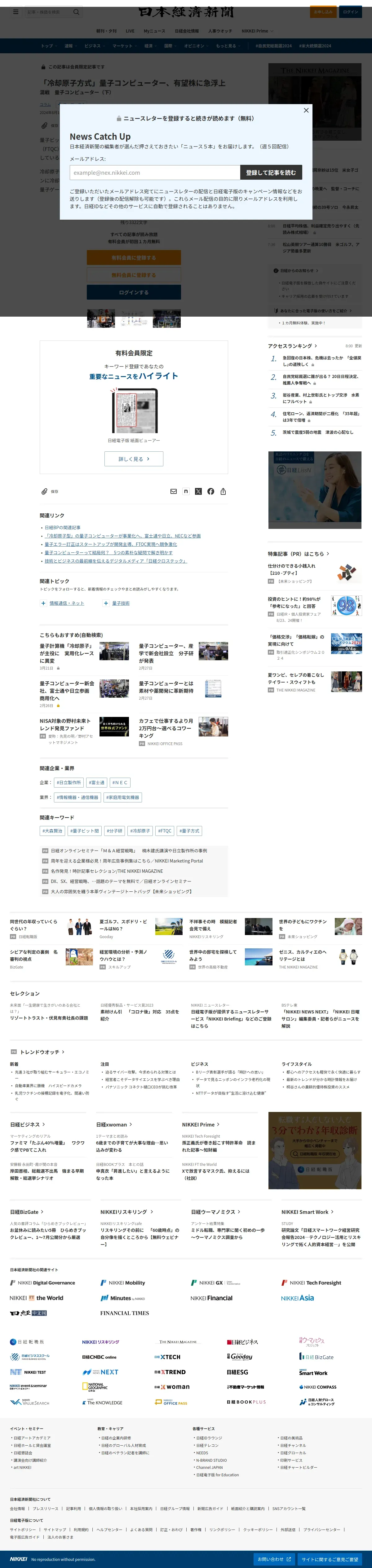This screenshot has width=372, height=1568.
Task: Open プライバシーセンター footer link
Action: [x=321, y=1529]
